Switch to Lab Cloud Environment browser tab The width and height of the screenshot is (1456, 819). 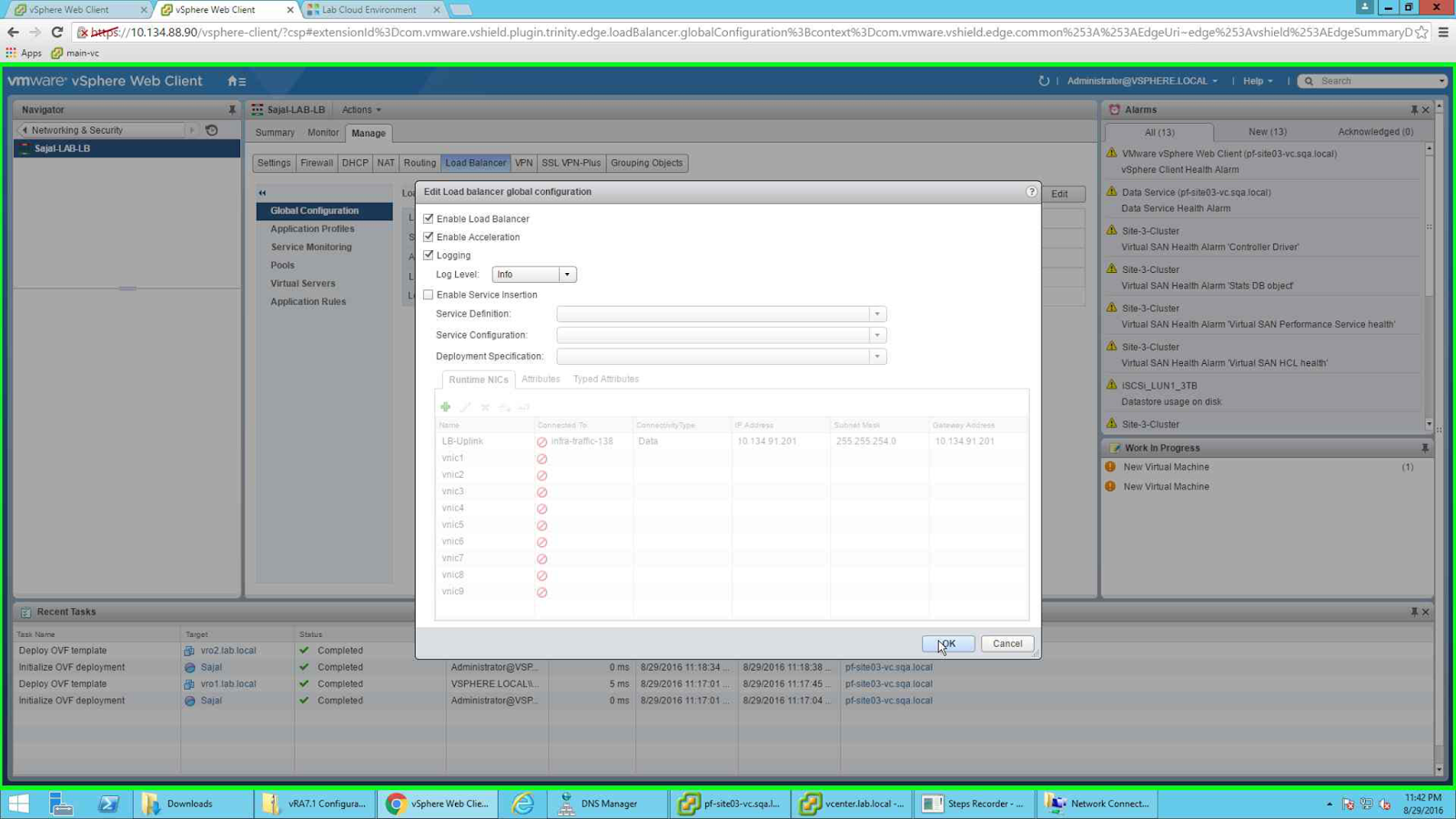369,10
